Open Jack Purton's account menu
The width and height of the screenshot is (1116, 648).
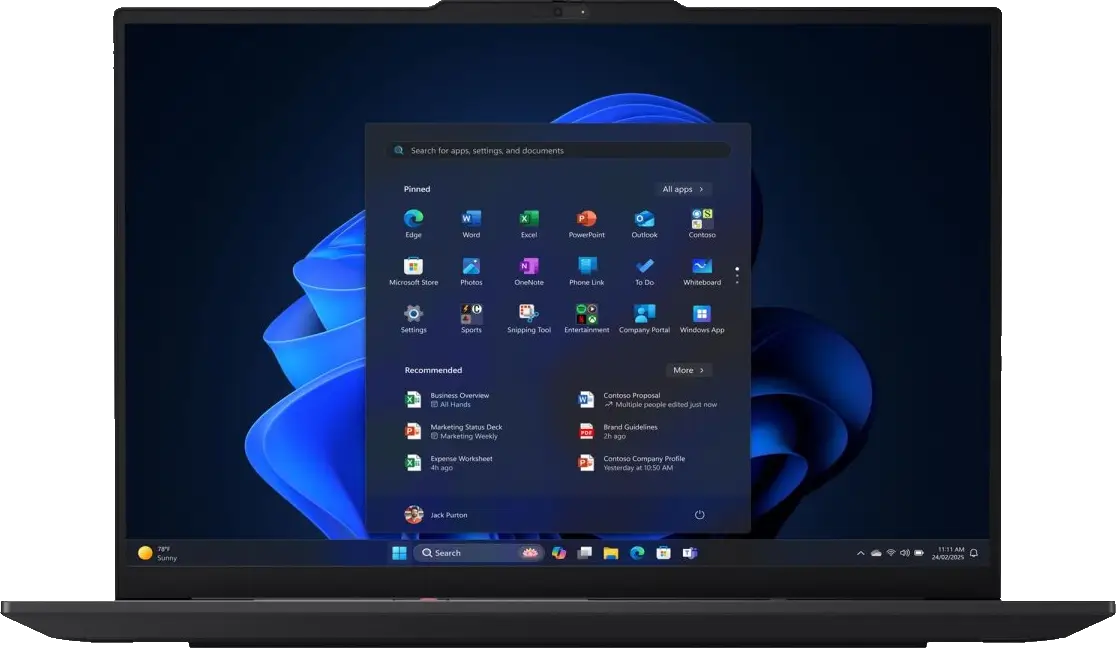click(x=436, y=515)
